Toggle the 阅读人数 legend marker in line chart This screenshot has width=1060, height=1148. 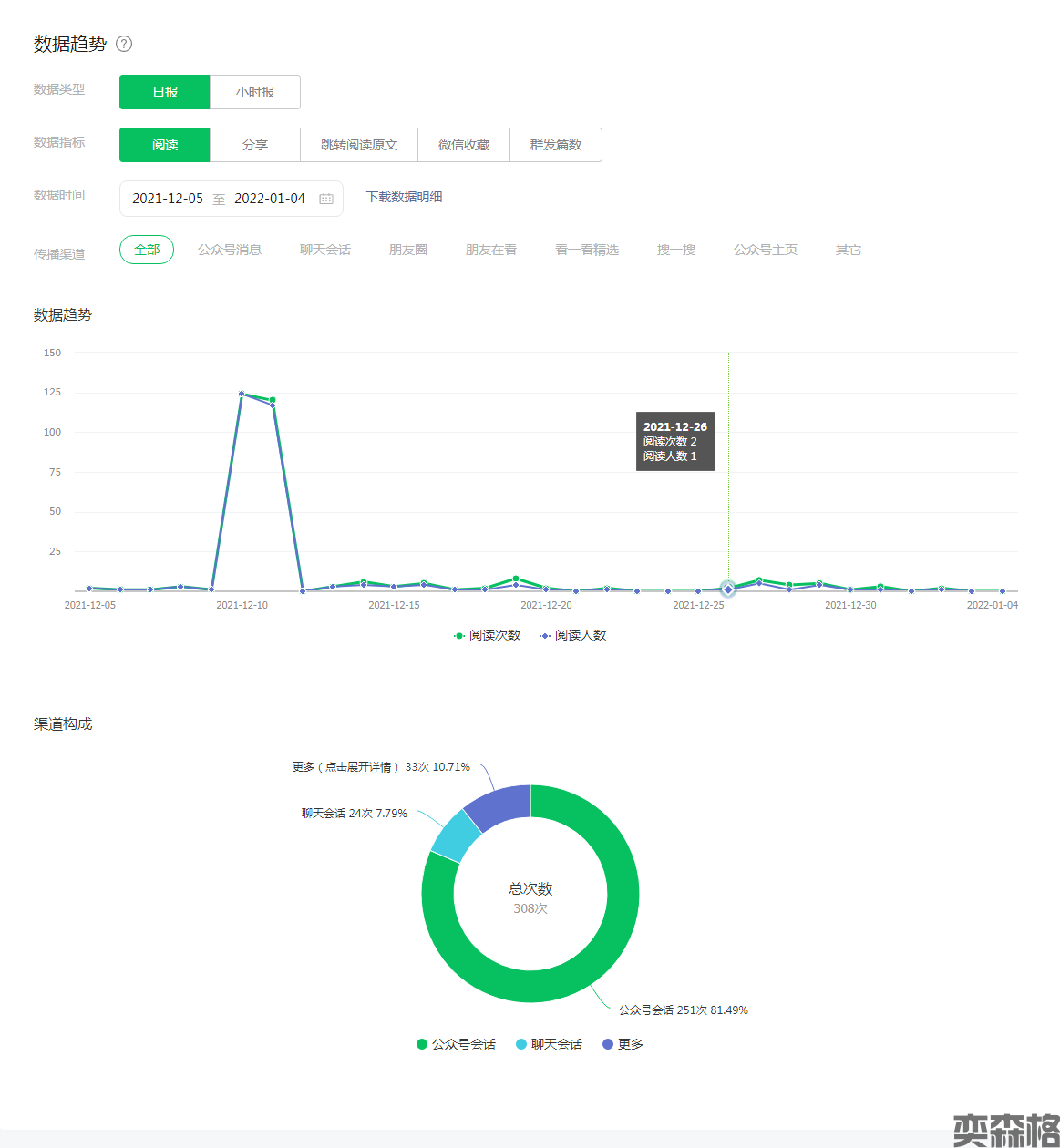[x=545, y=636]
